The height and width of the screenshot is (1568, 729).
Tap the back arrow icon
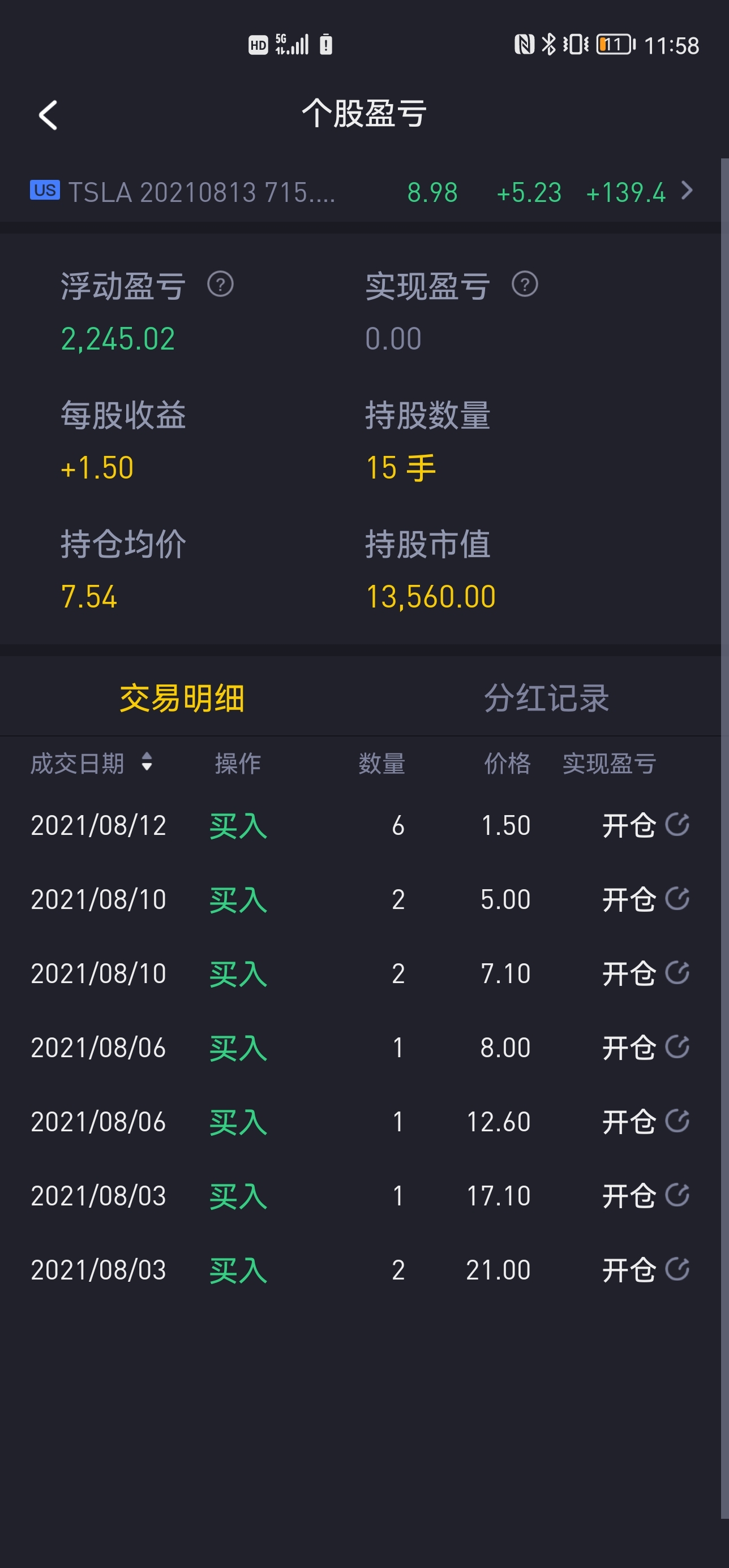pyautogui.click(x=48, y=115)
